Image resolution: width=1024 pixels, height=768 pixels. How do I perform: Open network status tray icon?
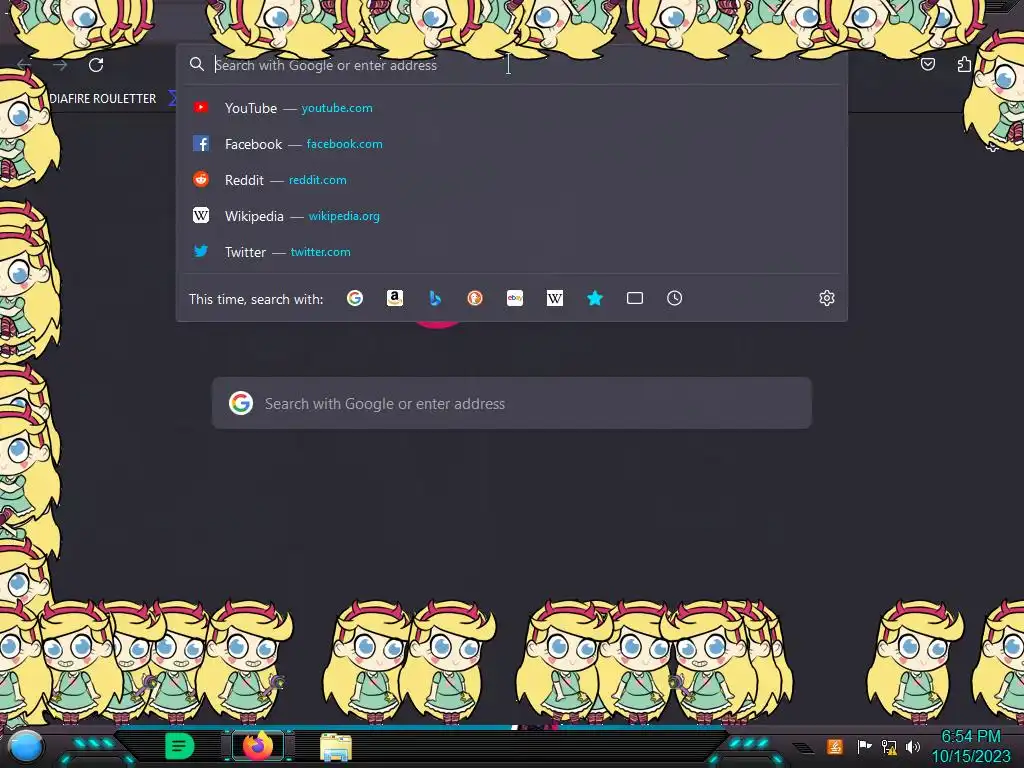coord(889,746)
